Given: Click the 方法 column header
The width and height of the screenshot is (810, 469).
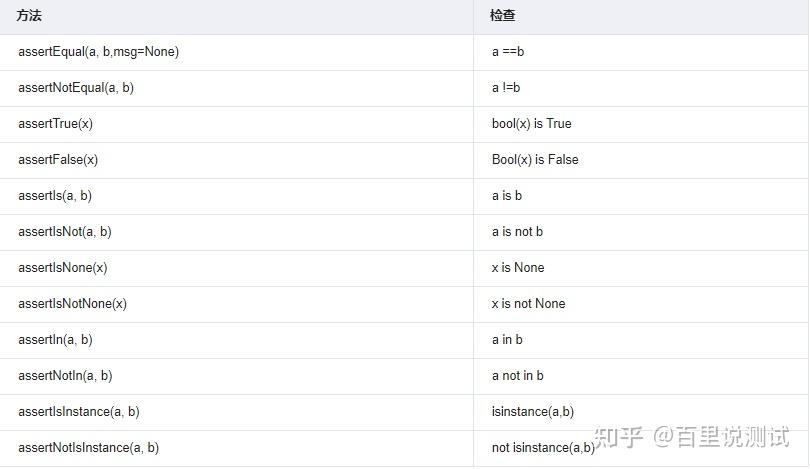Looking at the screenshot, I should pos(29,16).
